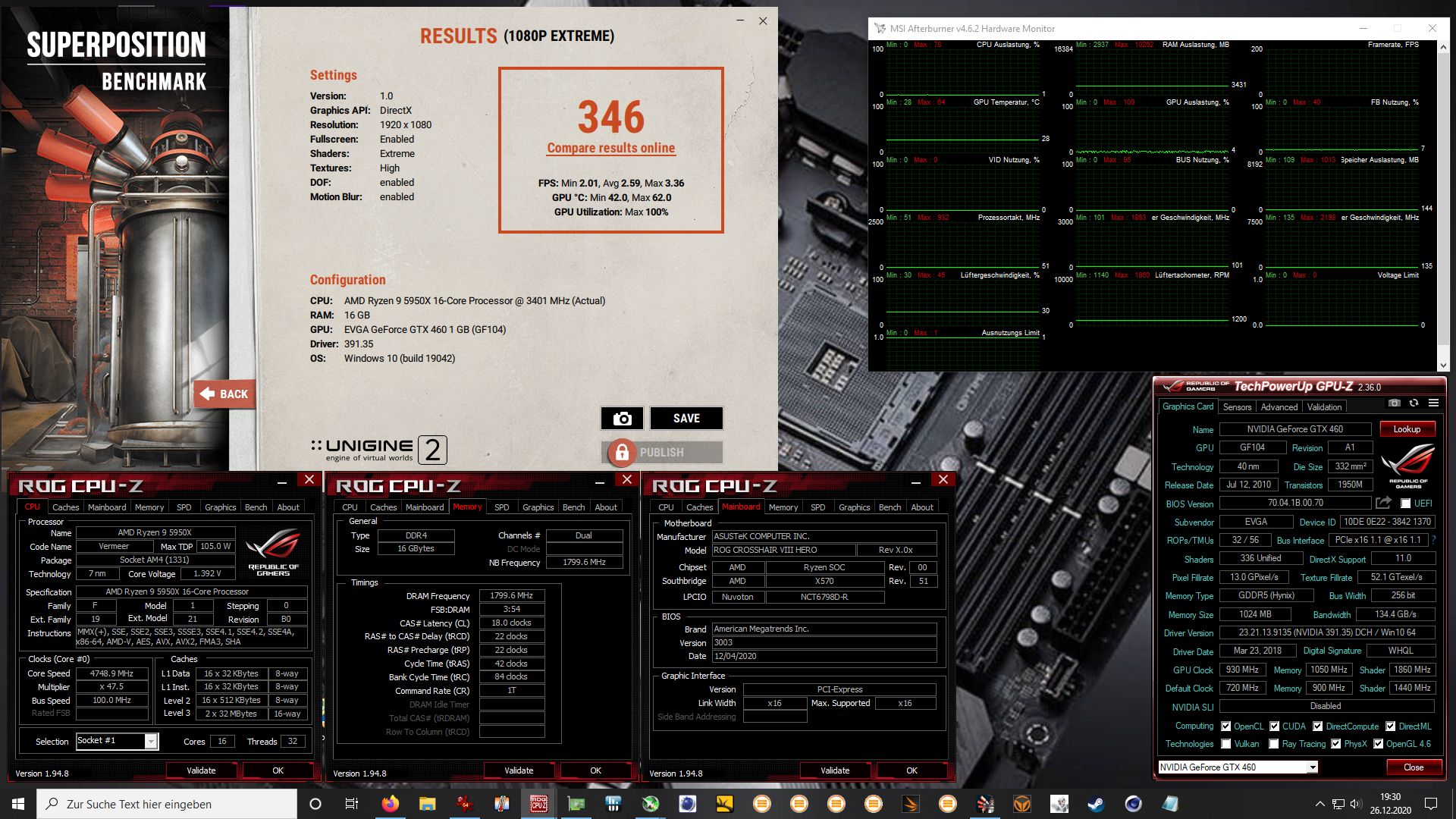Open the Windows Start menu
This screenshot has height=819, width=1456.
[x=18, y=804]
